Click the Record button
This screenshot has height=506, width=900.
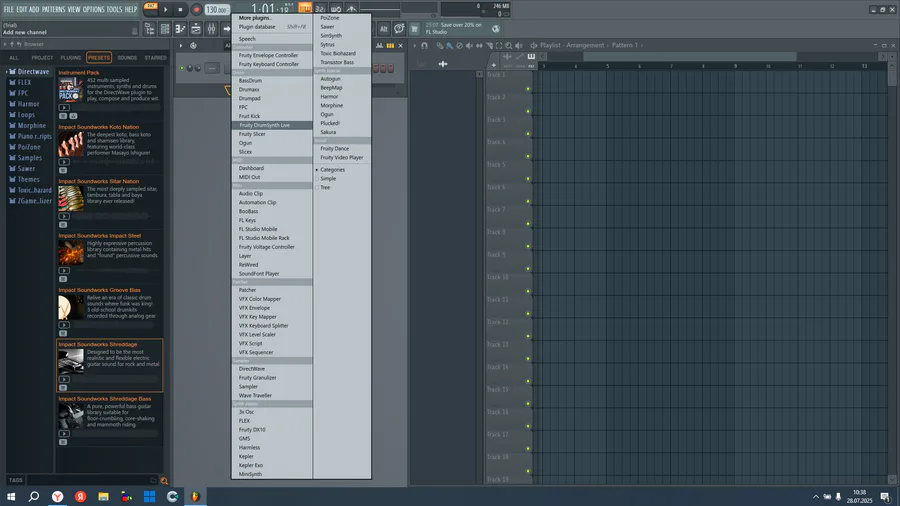196,9
